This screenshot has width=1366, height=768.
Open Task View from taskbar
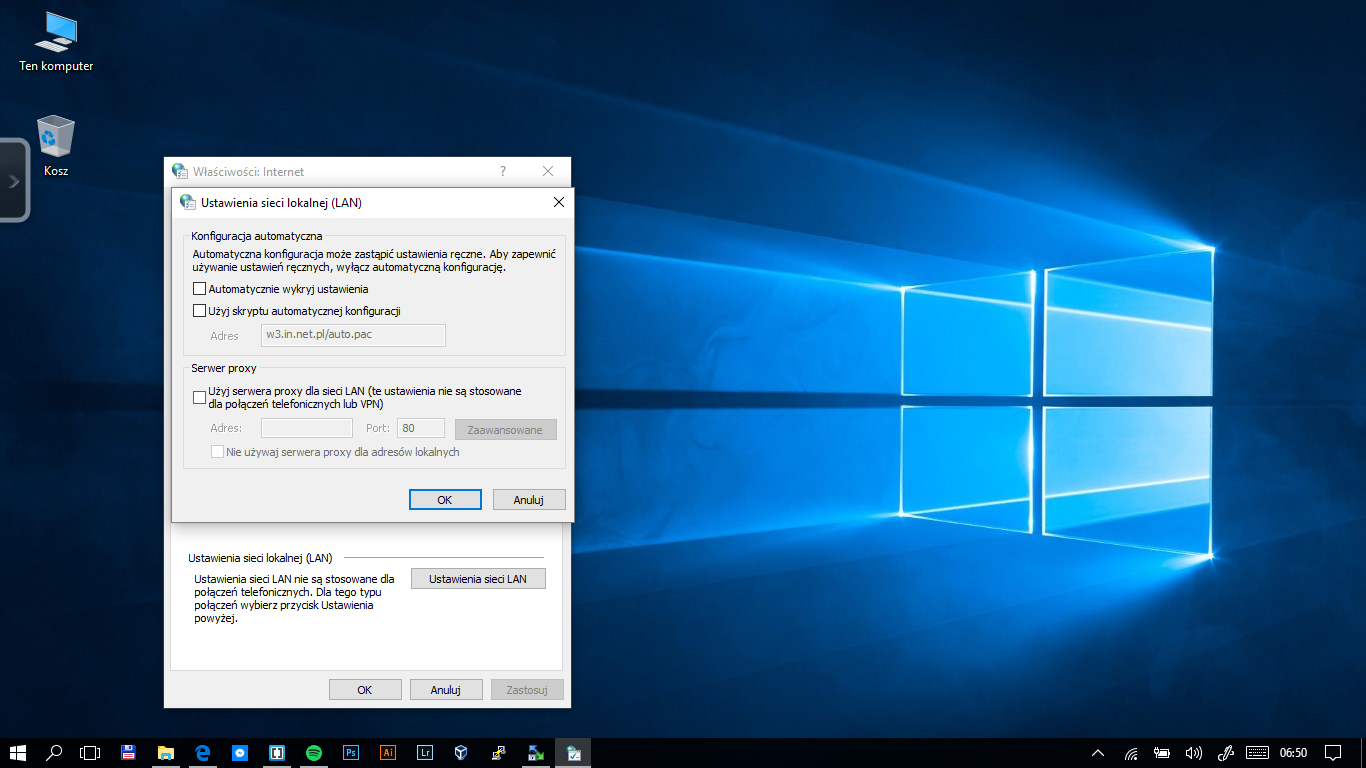click(91, 753)
